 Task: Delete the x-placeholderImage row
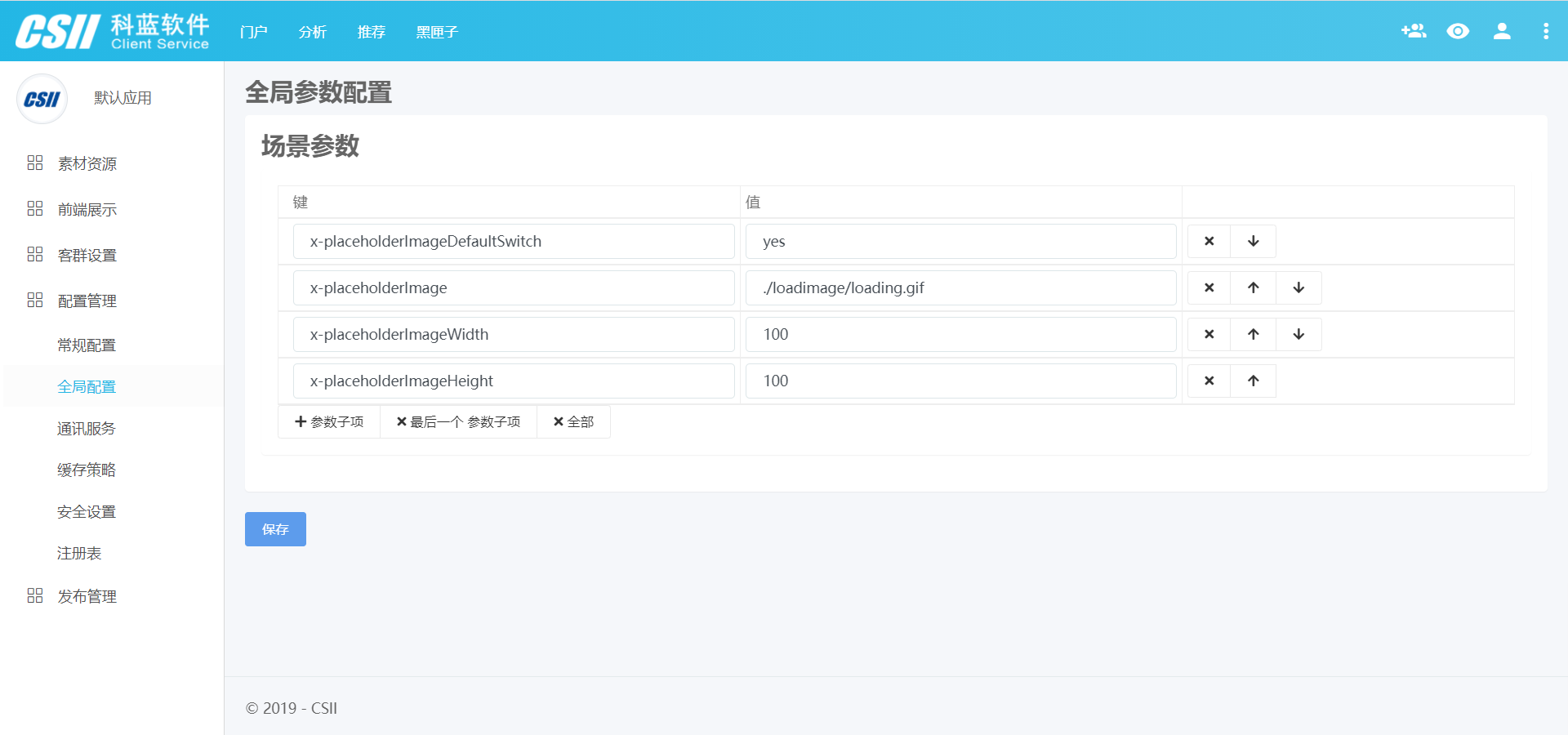pos(1209,287)
